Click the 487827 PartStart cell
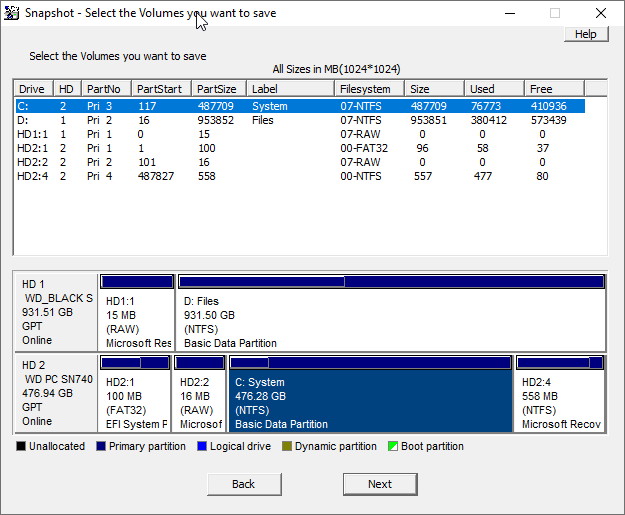Image resolution: width=625 pixels, height=515 pixels. pos(156,176)
